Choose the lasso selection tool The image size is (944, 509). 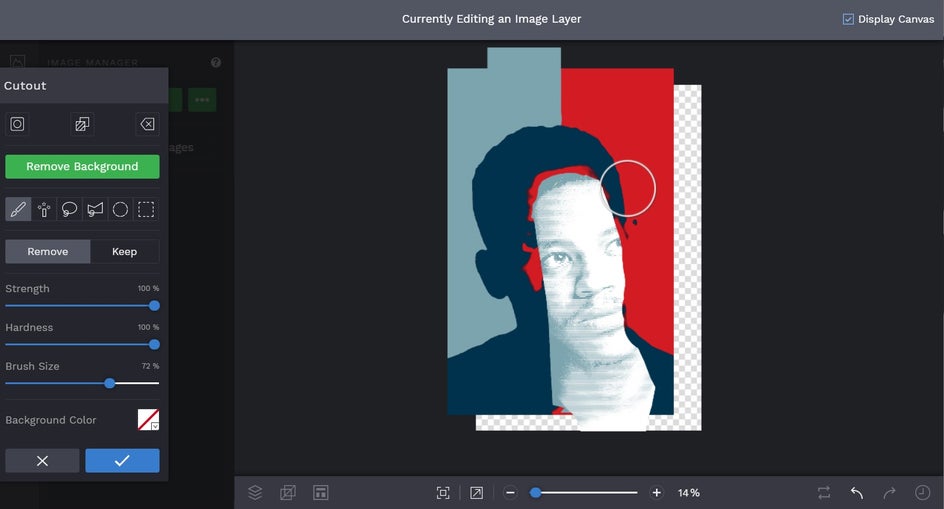tap(69, 209)
